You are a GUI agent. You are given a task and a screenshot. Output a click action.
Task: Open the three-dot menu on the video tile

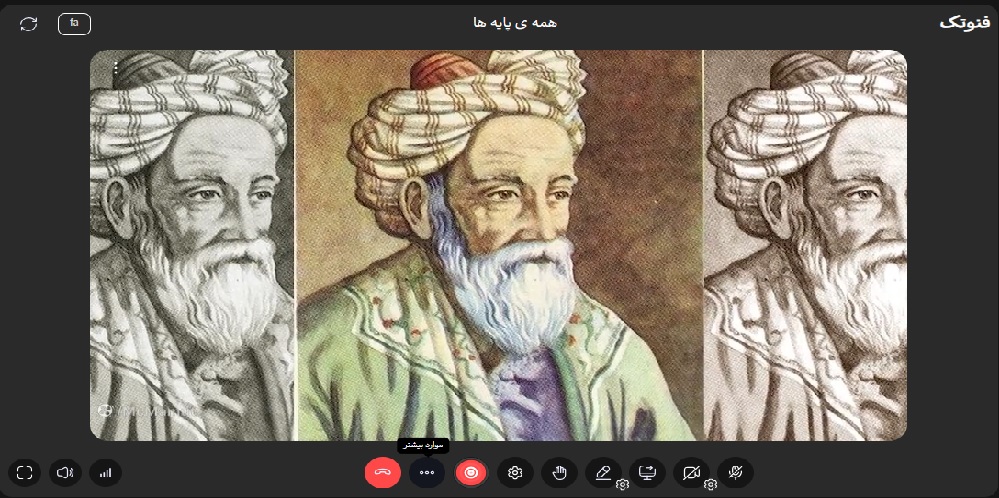(115, 69)
